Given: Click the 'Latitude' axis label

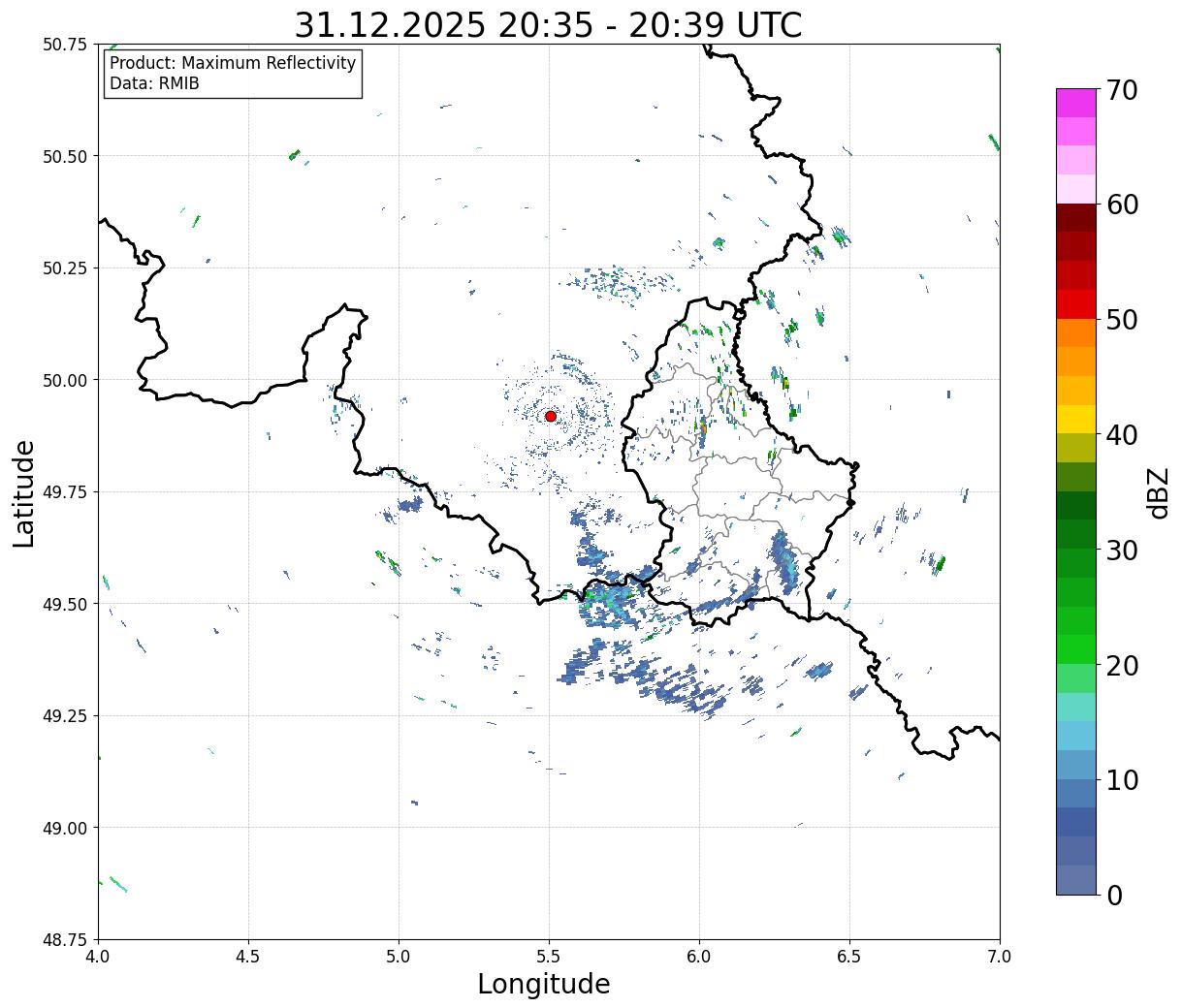Looking at the screenshot, I should click(x=24, y=493).
